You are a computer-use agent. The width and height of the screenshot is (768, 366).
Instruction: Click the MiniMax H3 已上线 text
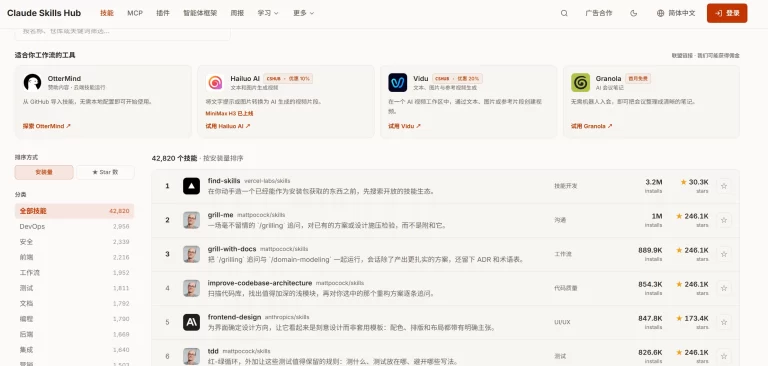229,113
